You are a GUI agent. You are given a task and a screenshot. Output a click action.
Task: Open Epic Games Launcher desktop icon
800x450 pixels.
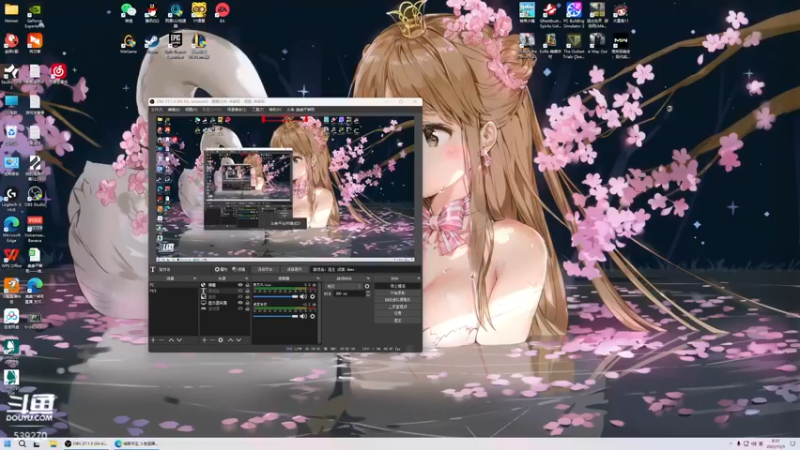(175, 45)
